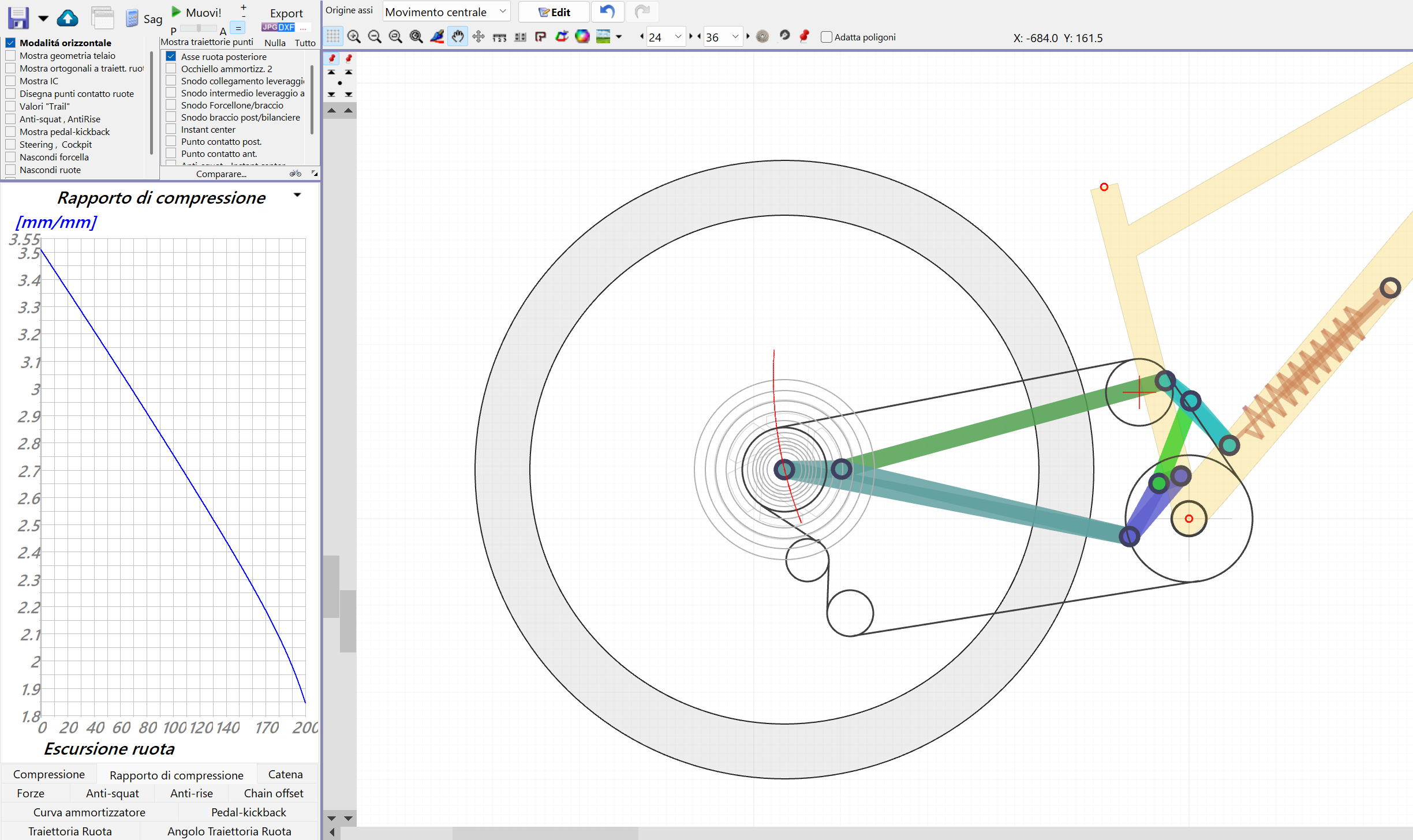1413x840 pixels.
Task: Enable Mostra geometria telaio
Action: click(10, 55)
